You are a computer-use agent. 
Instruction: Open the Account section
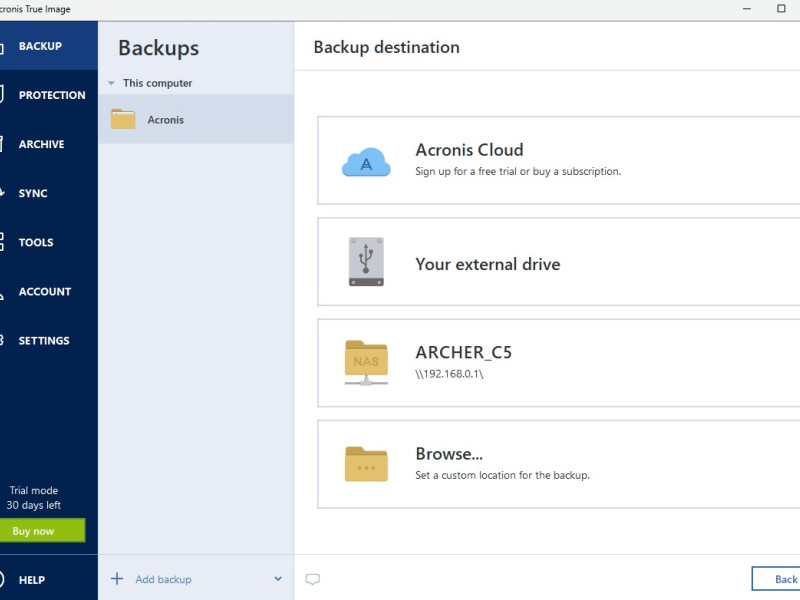(x=48, y=291)
